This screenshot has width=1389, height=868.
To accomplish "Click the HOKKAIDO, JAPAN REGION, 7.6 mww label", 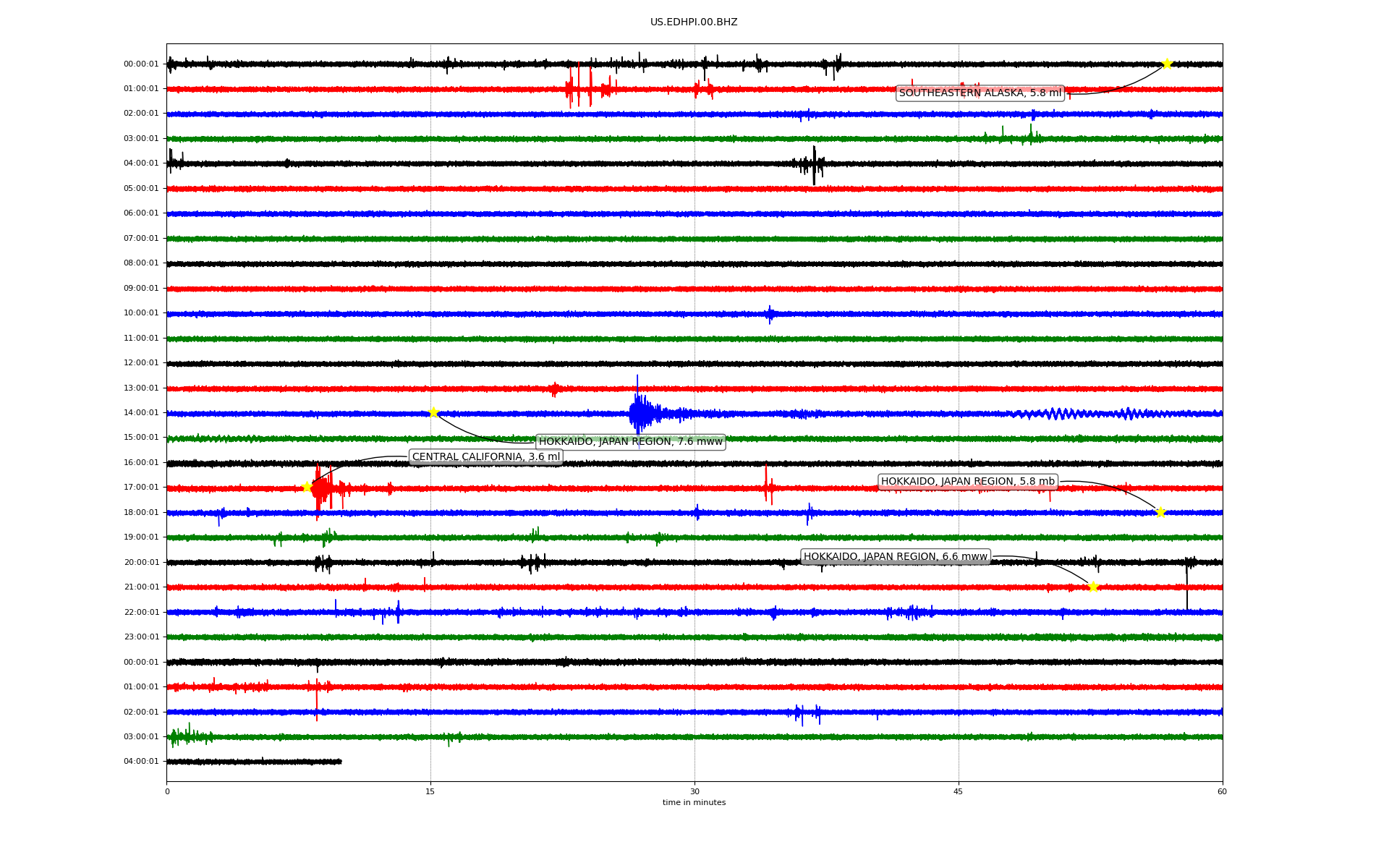I will pyautogui.click(x=630, y=441).
